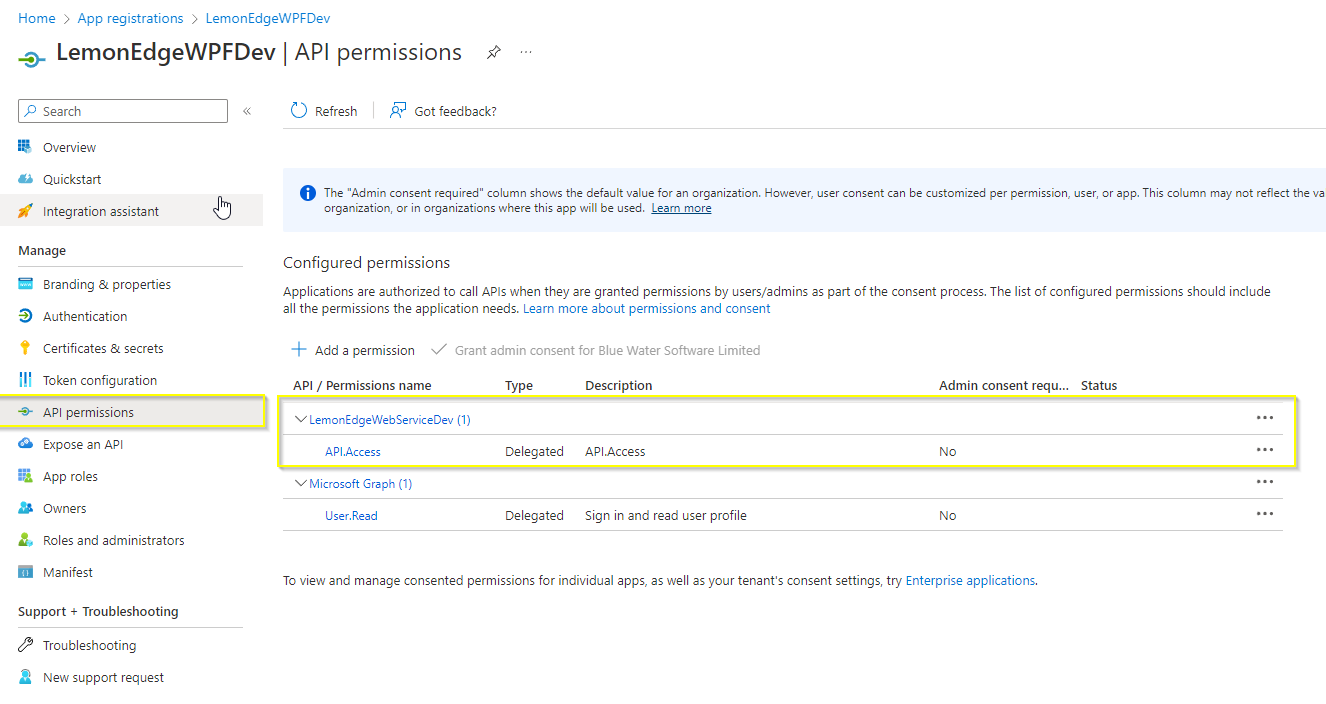Click the Admin consent required column header

point(1004,385)
